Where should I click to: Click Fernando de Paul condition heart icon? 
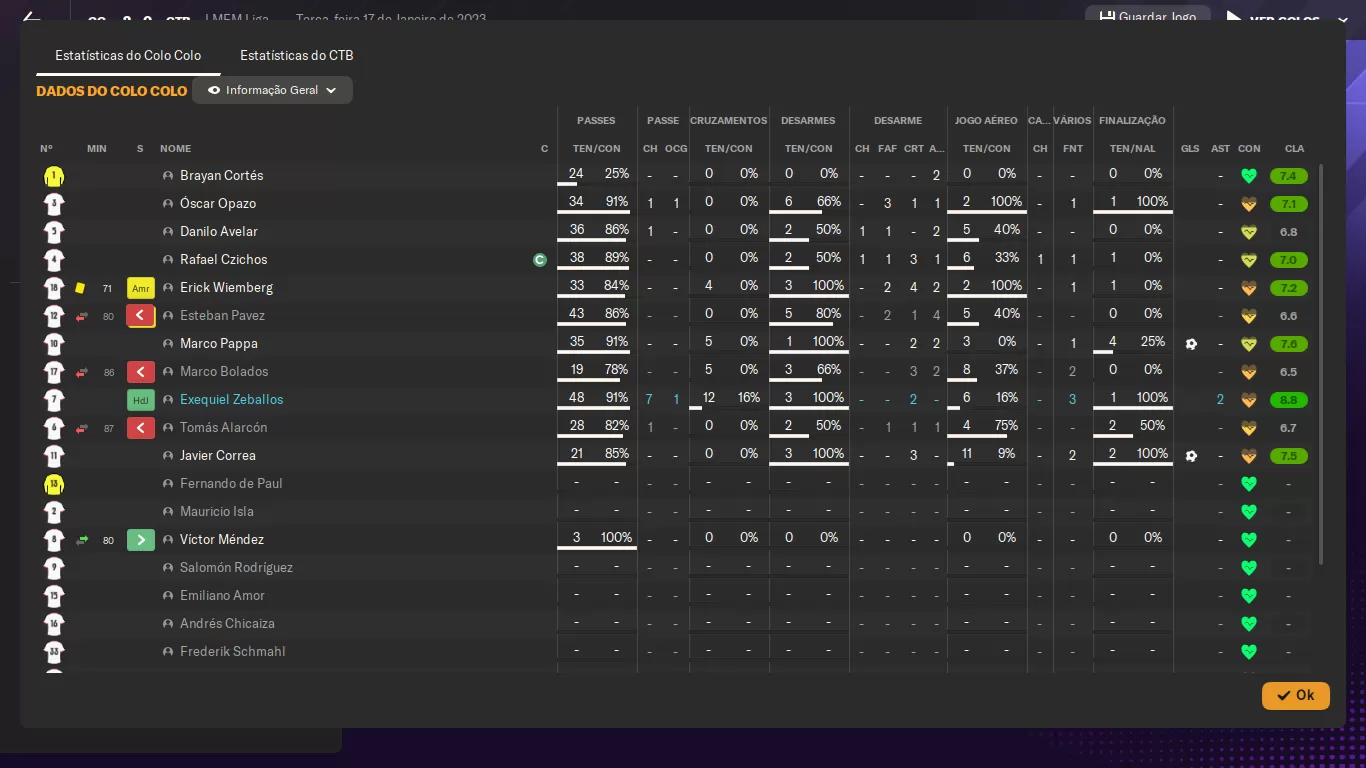[x=1248, y=484]
